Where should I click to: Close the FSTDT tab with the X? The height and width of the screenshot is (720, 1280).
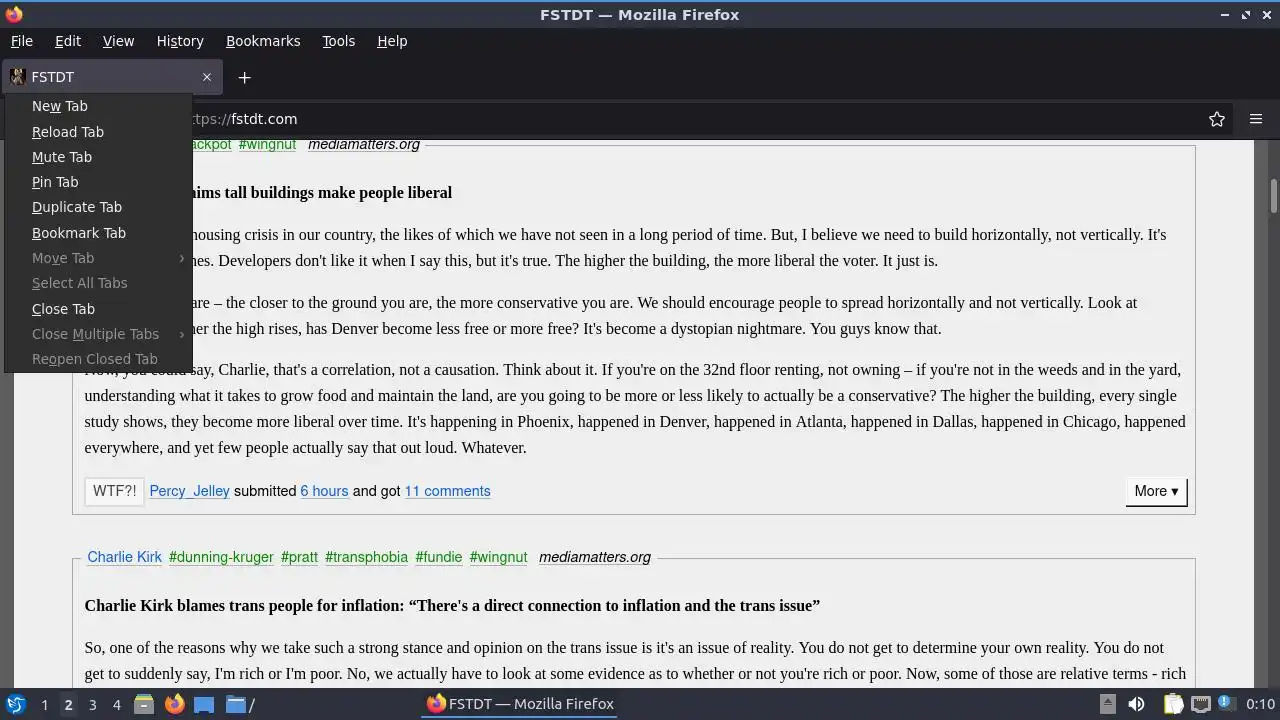point(207,77)
